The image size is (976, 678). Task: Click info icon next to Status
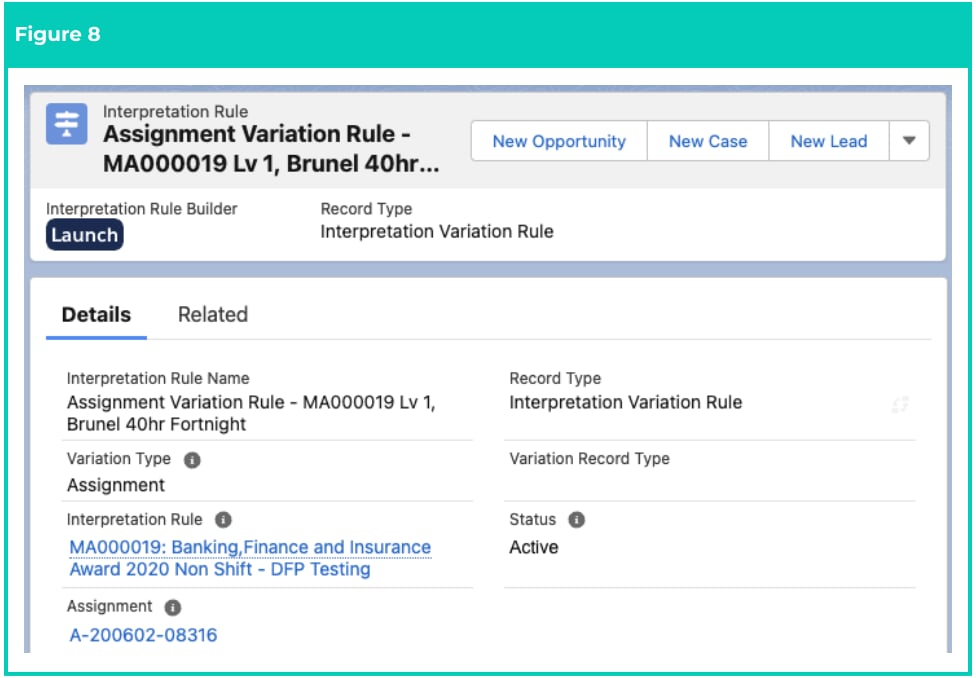coord(577,520)
